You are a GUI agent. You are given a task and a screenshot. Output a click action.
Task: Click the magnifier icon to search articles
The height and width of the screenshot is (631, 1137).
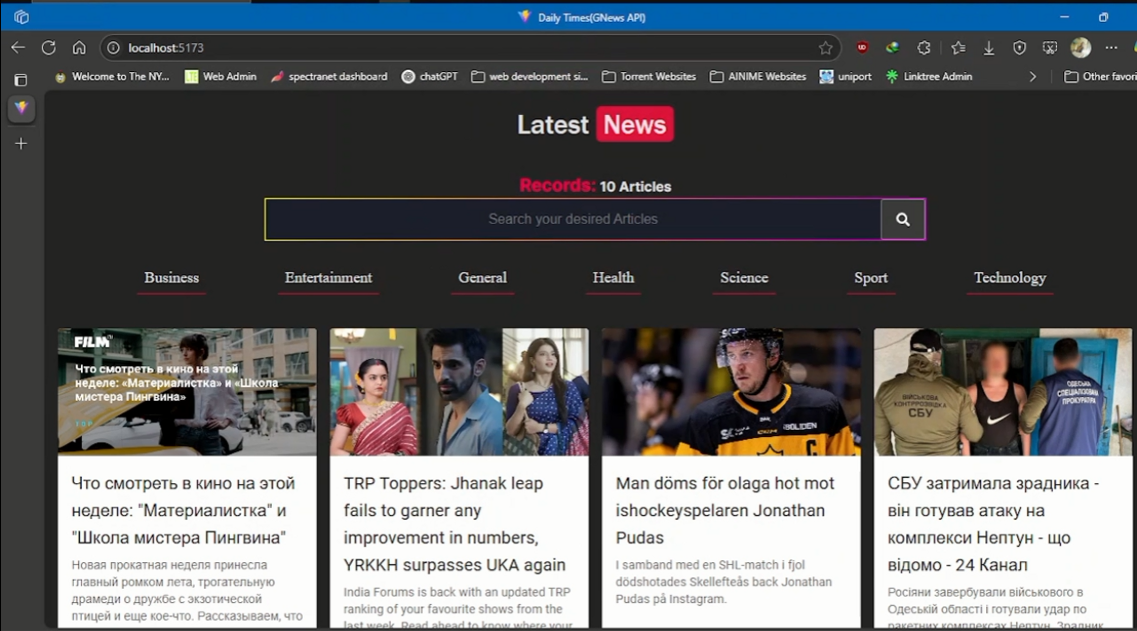click(903, 218)
